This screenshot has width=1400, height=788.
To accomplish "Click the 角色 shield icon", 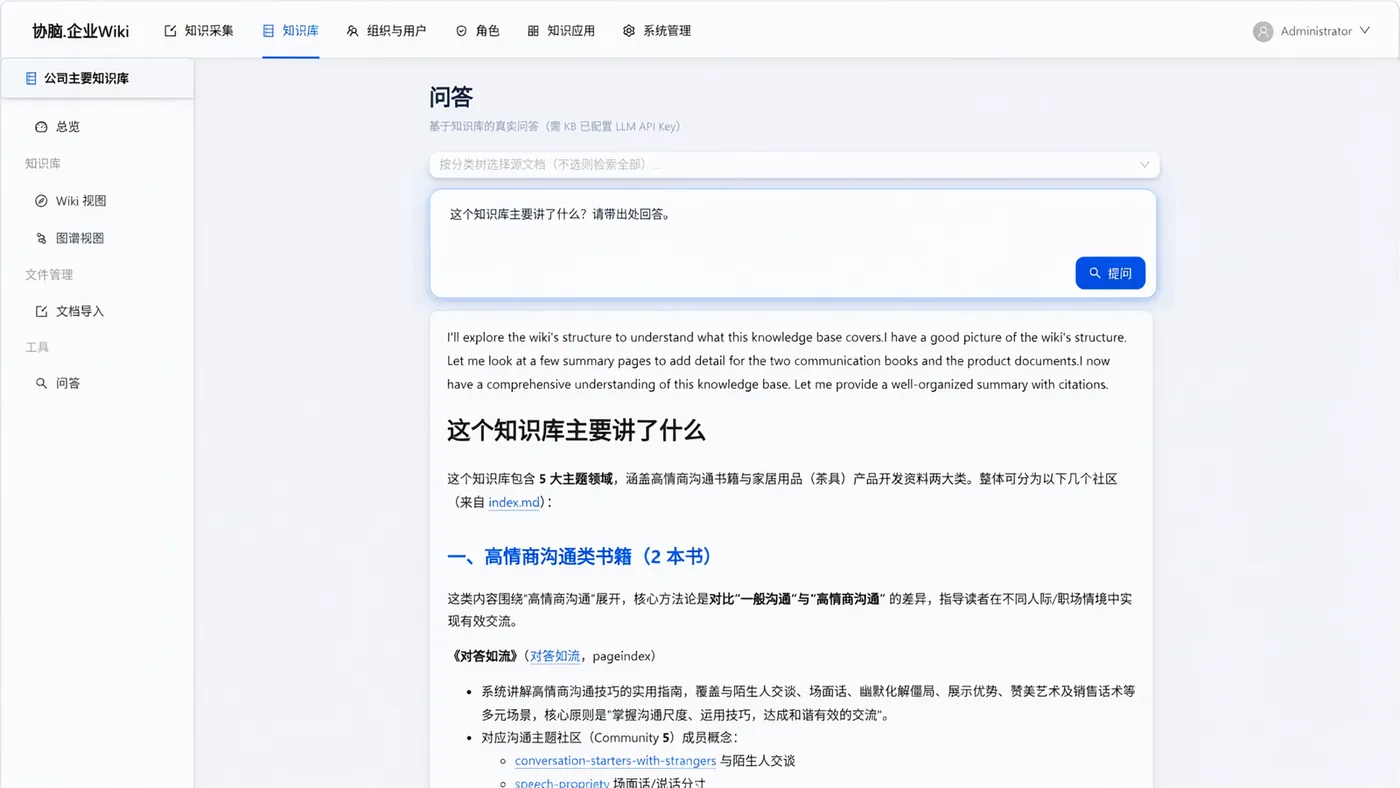I will 461,31.
